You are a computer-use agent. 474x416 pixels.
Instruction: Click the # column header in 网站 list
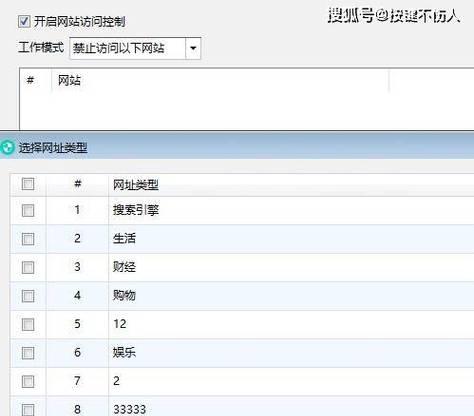[x=31, y=80]
